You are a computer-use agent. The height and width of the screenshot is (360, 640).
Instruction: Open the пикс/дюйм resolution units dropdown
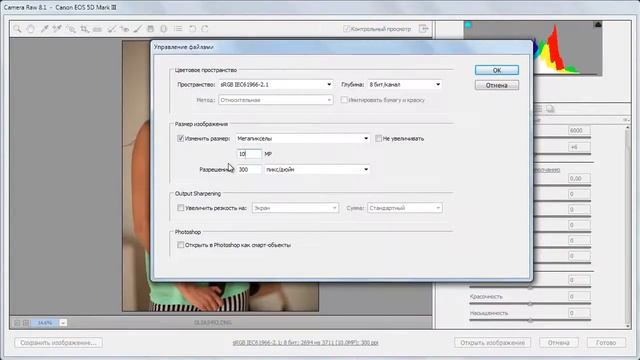[x=317, y=169]
